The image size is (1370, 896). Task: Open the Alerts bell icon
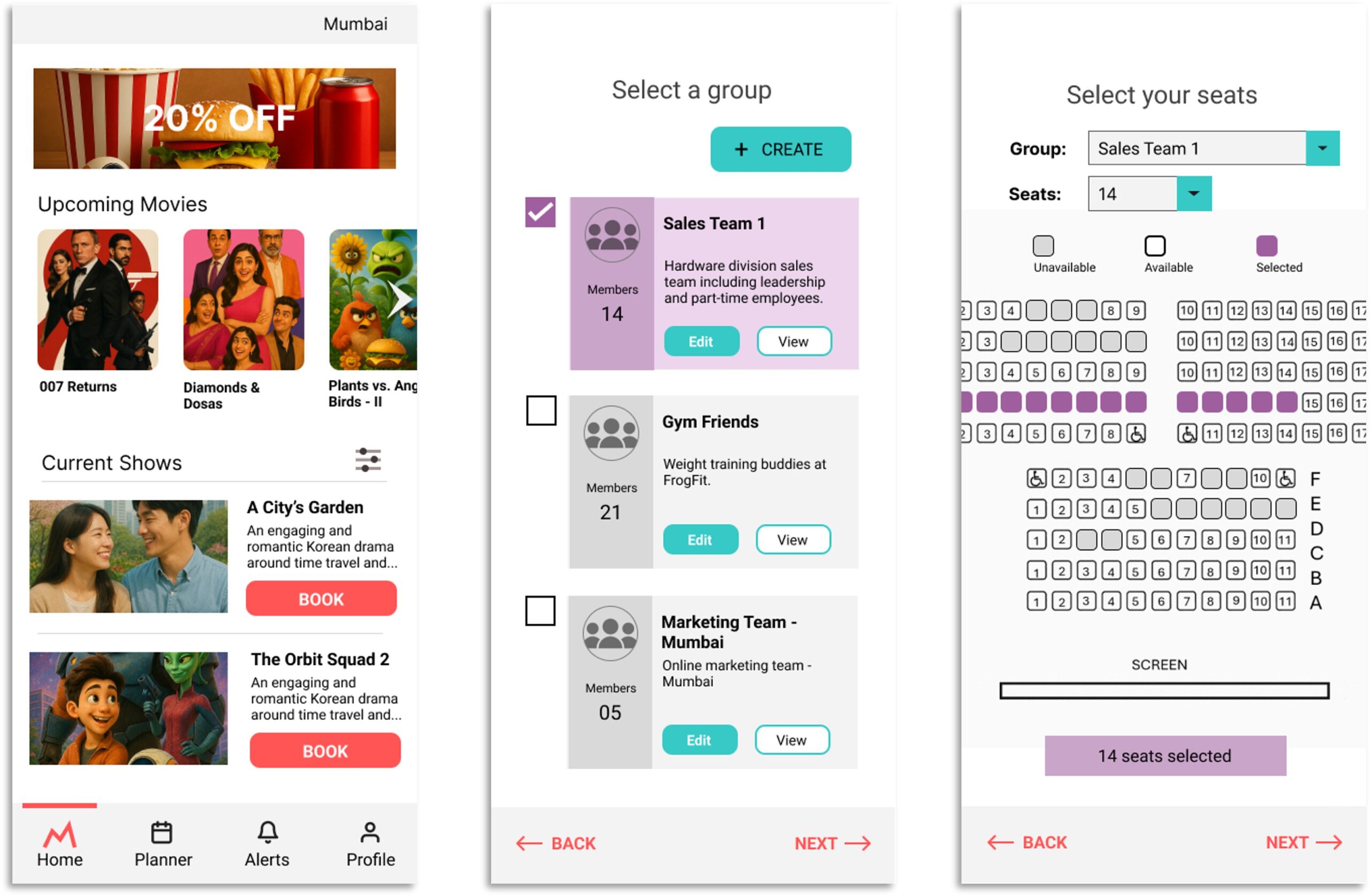click(268, 832)
